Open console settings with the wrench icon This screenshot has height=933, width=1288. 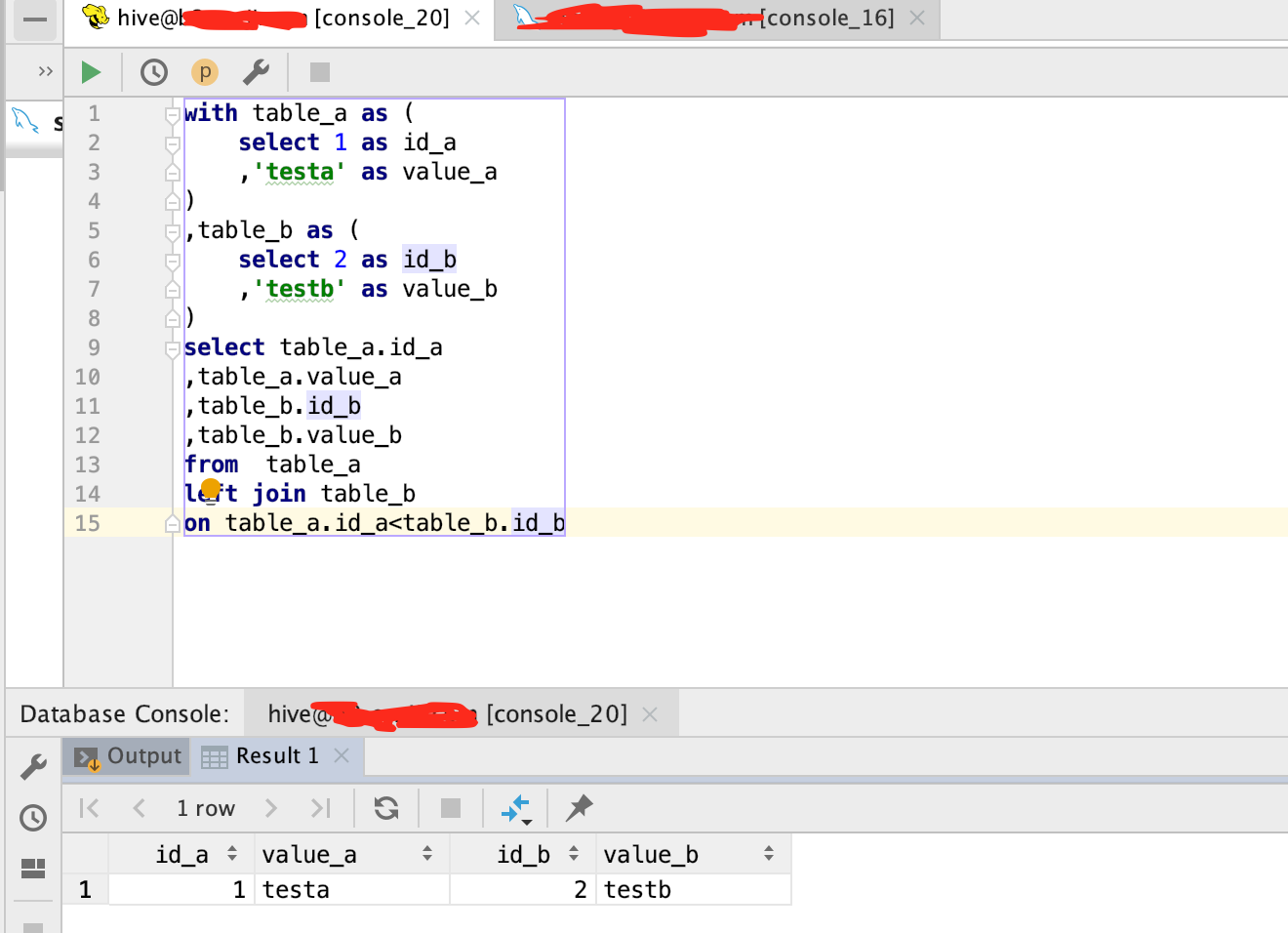click(x=257, y=71)
